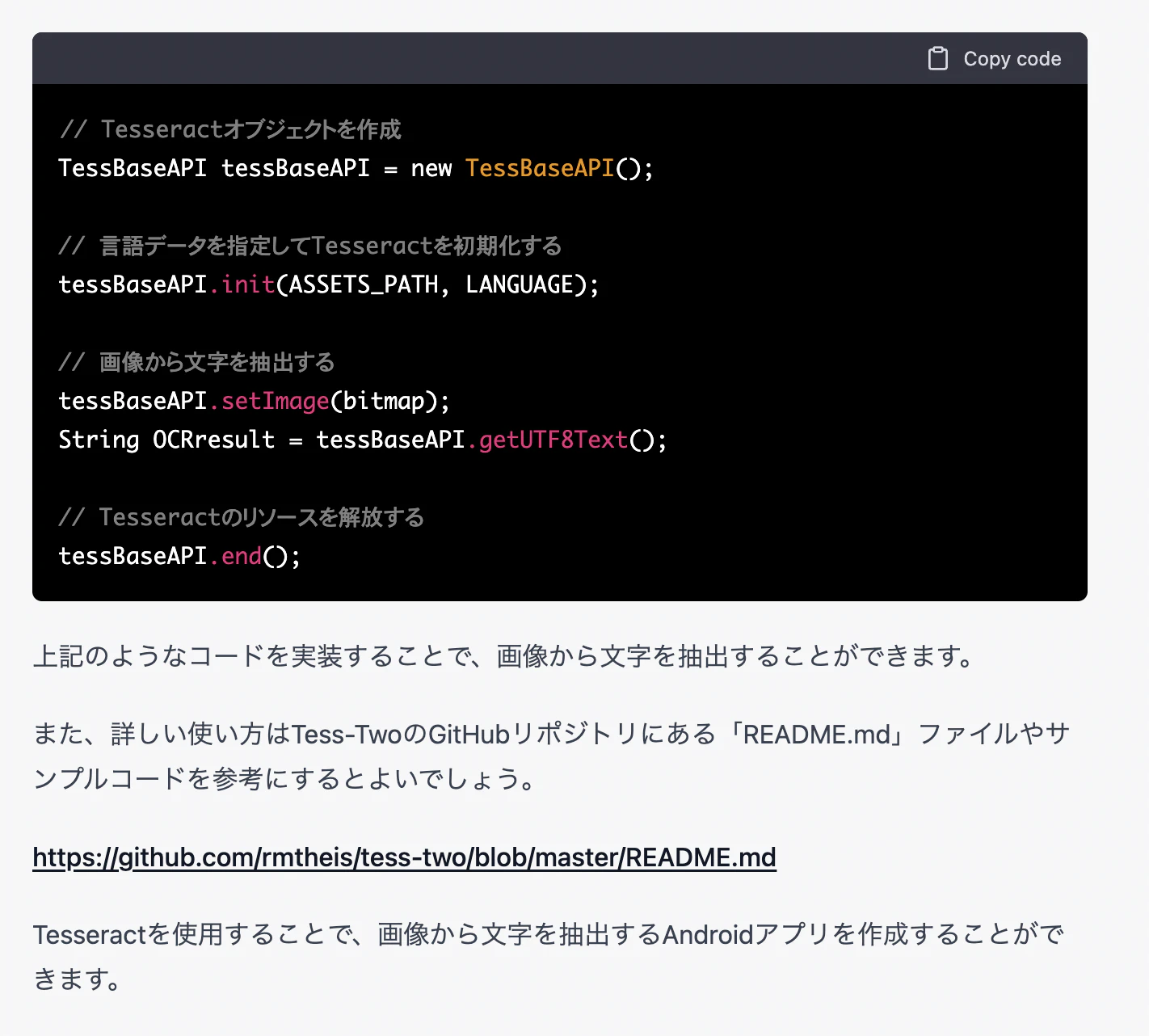The height and width of the screenshot is (1036, 1149).
Task: Click the comment line 'Tesseractオブジェクトを作成'
Action: coord(230,129)
